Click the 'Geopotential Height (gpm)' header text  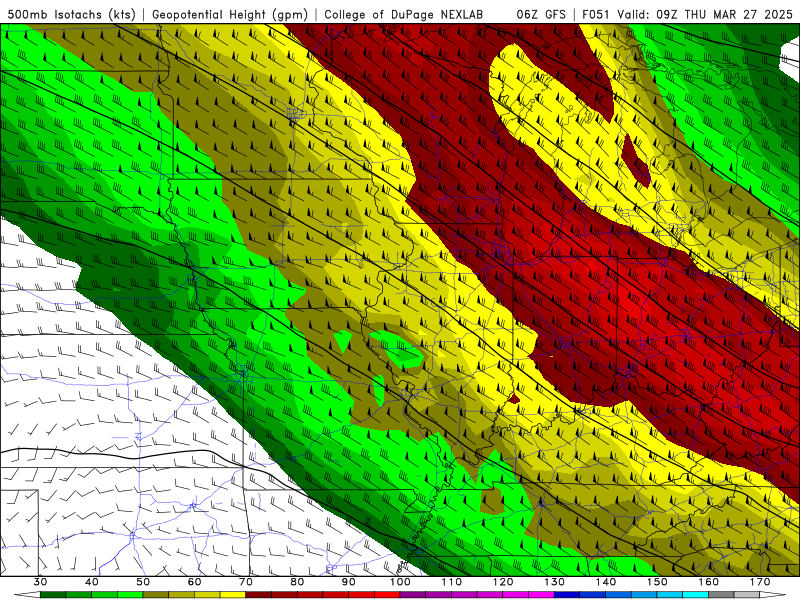click(x=230, y=15)
